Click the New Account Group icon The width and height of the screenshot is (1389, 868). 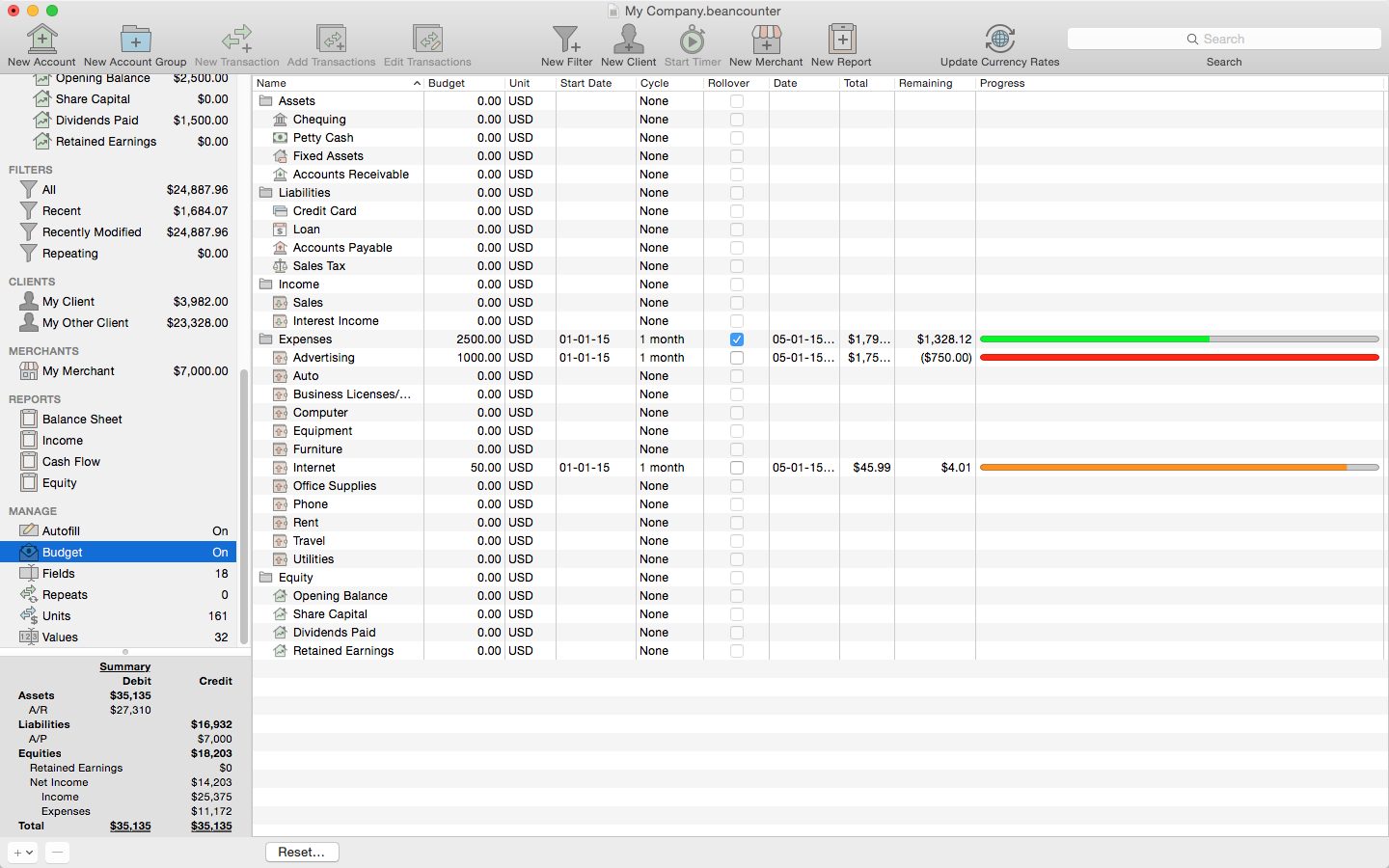pos(135,39)
